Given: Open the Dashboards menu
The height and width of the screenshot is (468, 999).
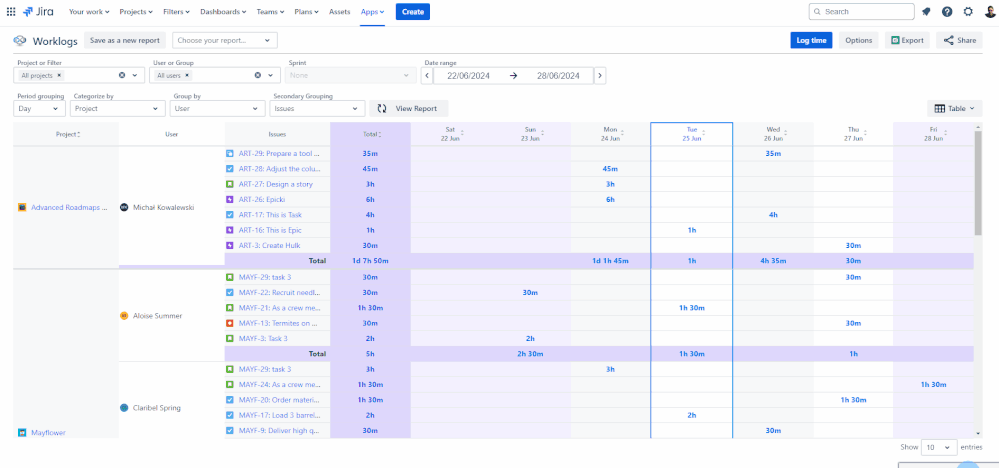Looking at the screenshot, I should [220, 12].
